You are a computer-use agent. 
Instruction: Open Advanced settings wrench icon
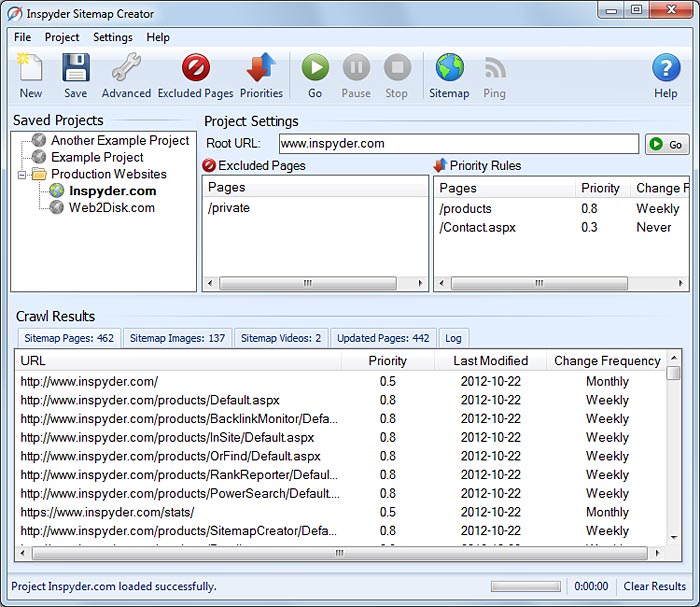(126, 67)
